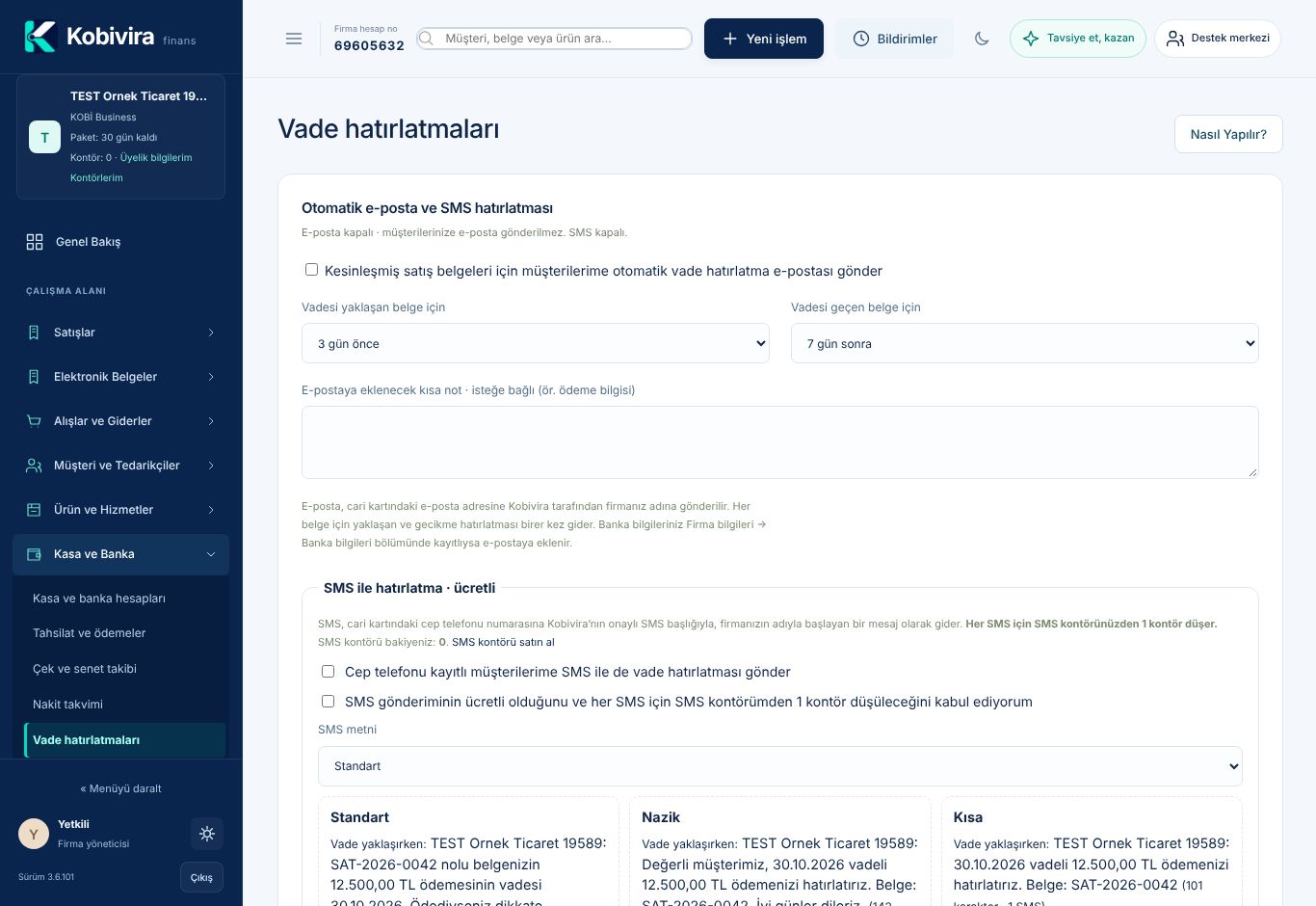Click the Müşteri ve Tedarikçiler people icon
The width and height of the screenshot is (1316, 906).
[34, 466]
